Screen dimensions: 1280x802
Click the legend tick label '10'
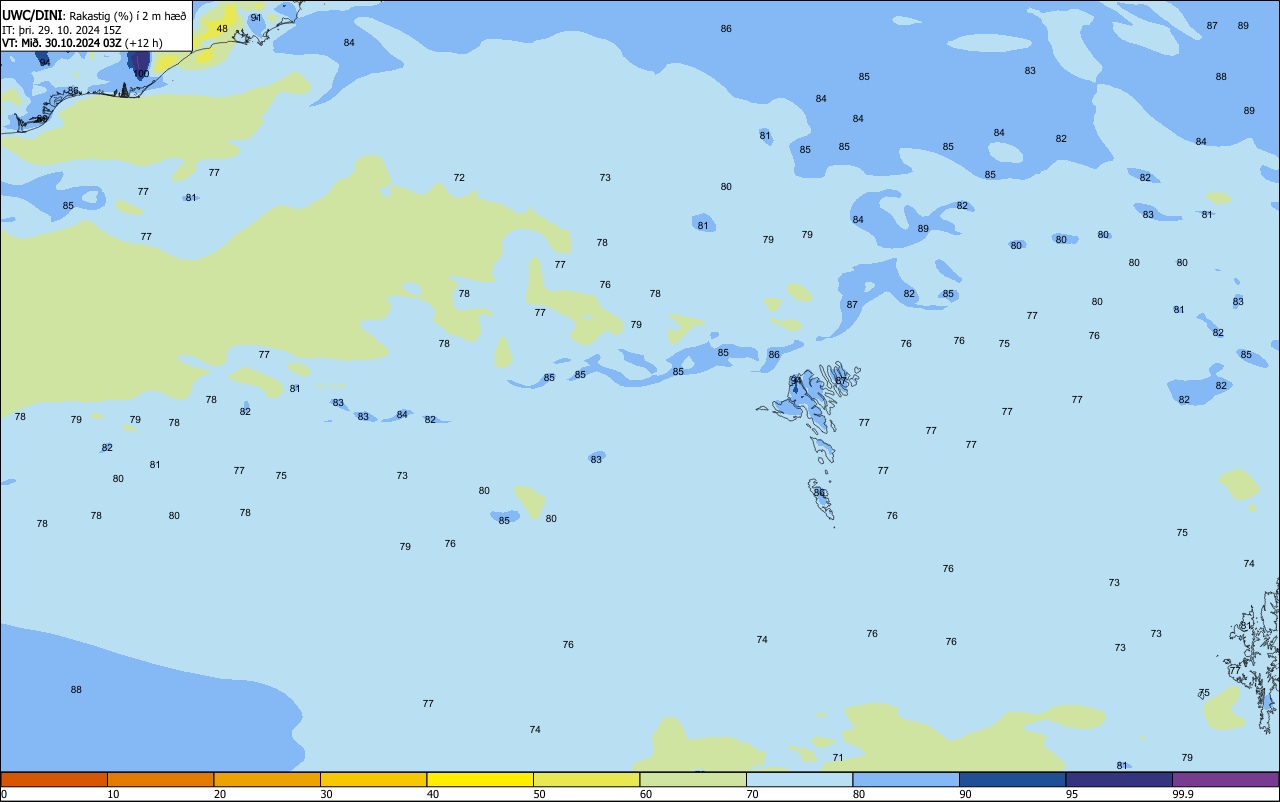pyautogui.click(x=114, y=794)
